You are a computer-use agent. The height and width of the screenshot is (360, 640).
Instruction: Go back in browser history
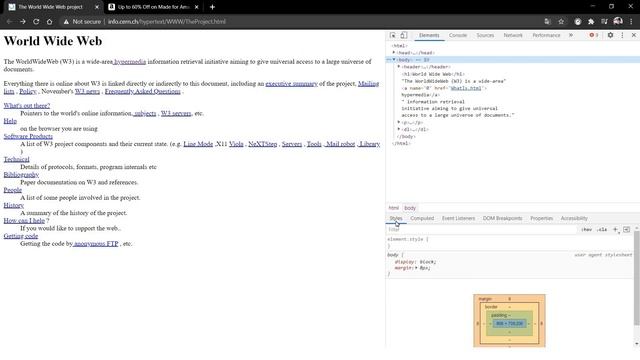[9, 22]
